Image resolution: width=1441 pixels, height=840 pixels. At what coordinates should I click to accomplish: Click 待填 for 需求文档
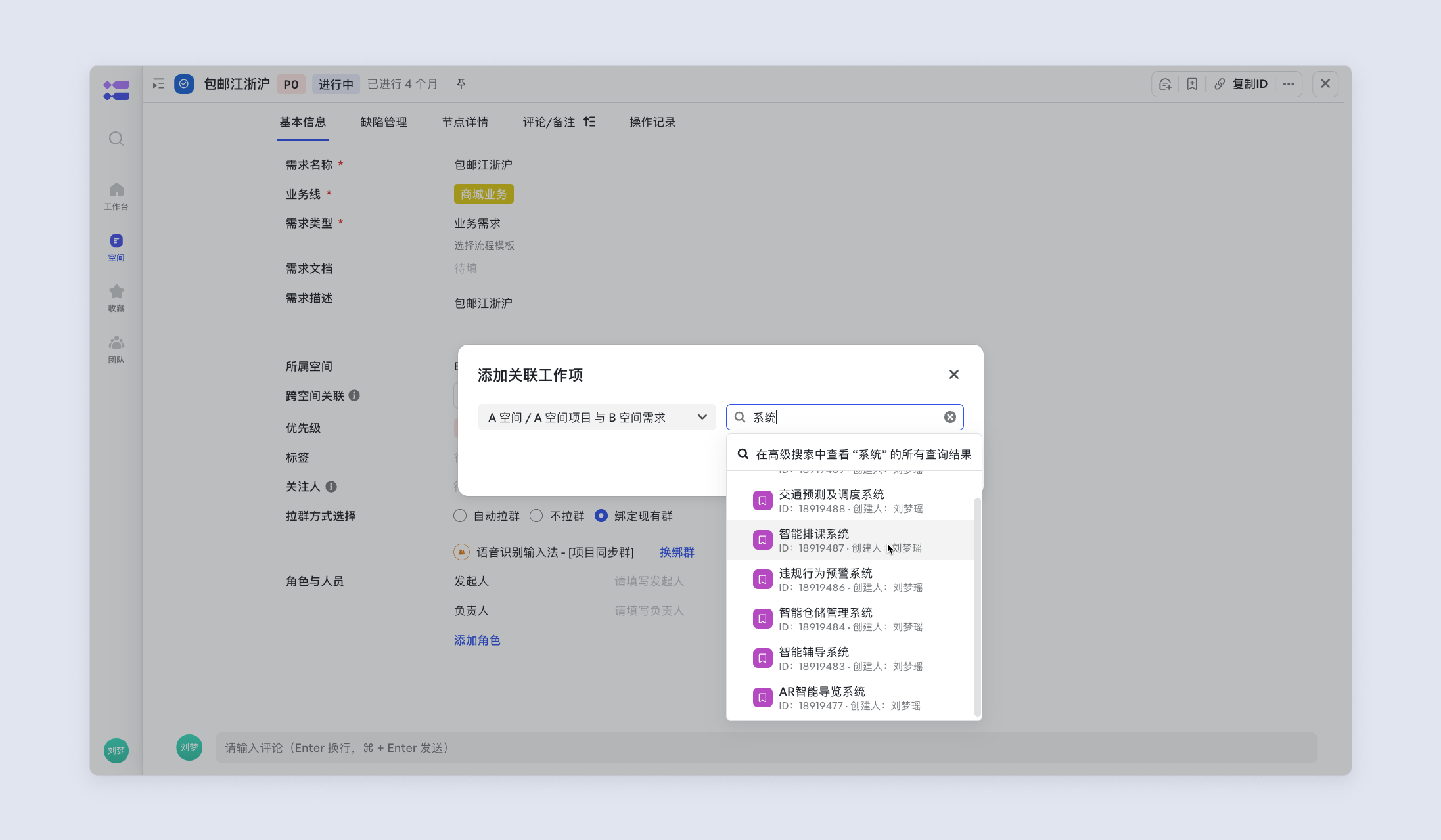pos(466,268)
